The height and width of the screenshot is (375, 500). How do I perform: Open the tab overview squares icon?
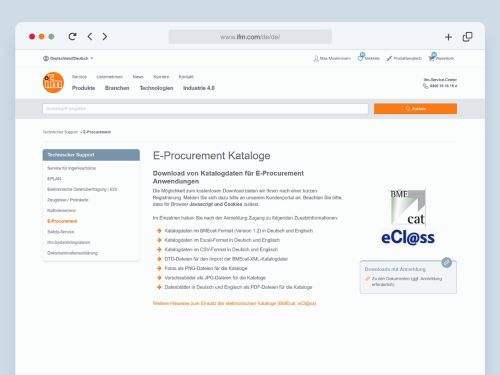tap(467, 37)
